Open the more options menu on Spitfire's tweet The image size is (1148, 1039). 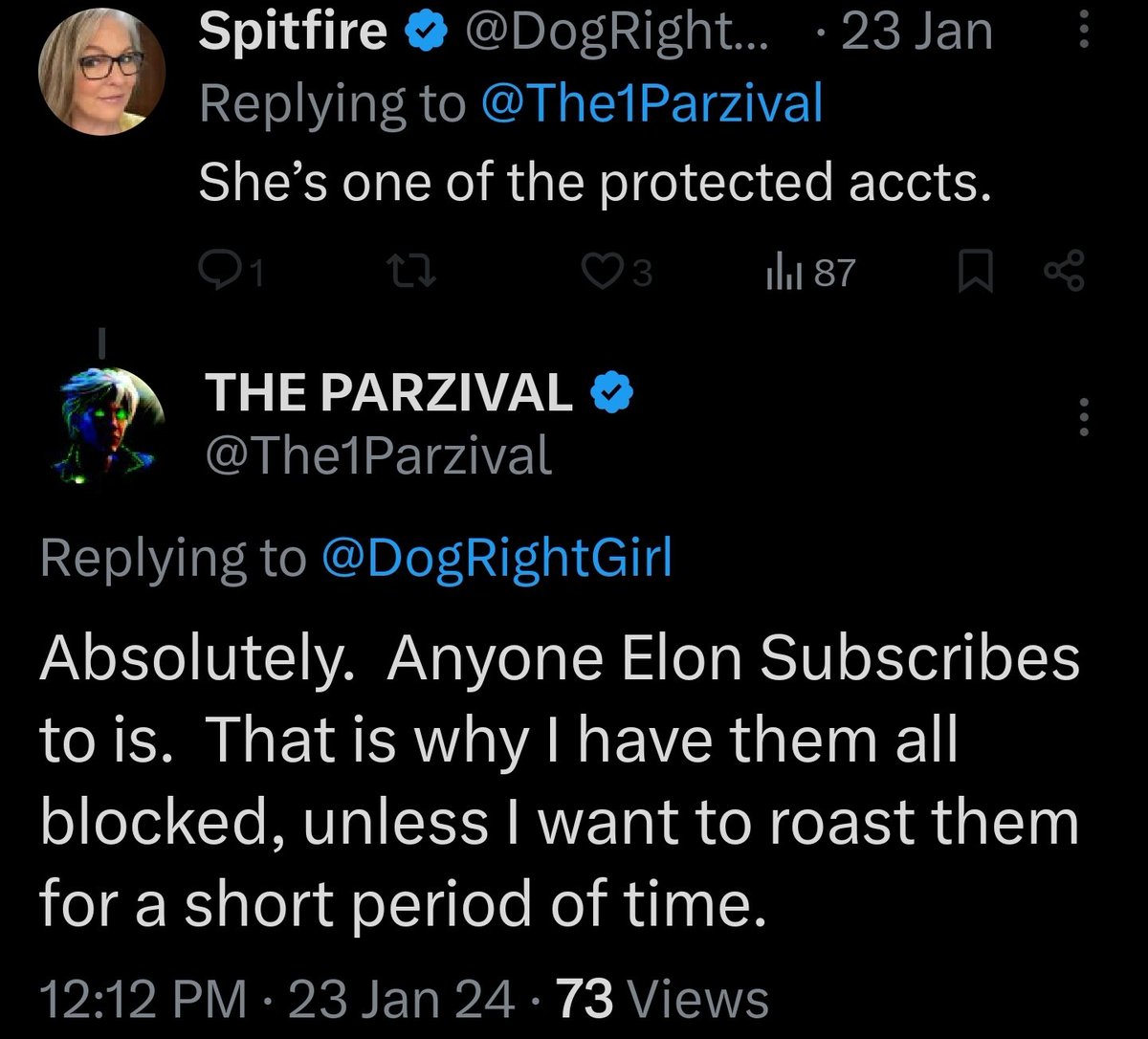1083,34
